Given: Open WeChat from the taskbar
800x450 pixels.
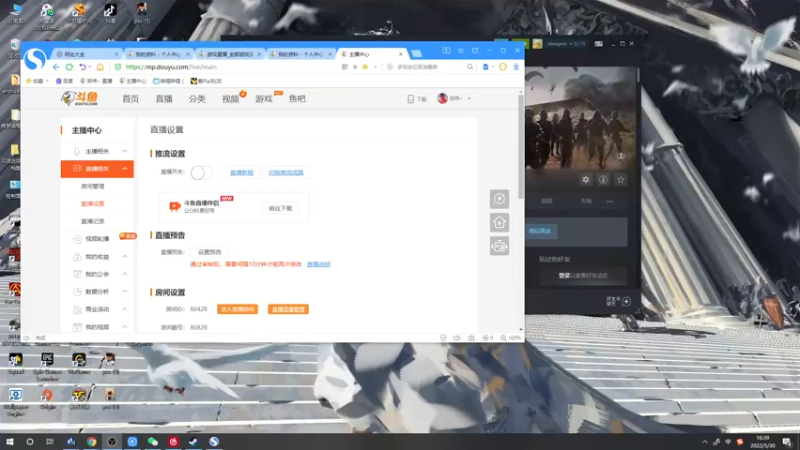Looking at the screenshot, I should (x=153, y=441).
